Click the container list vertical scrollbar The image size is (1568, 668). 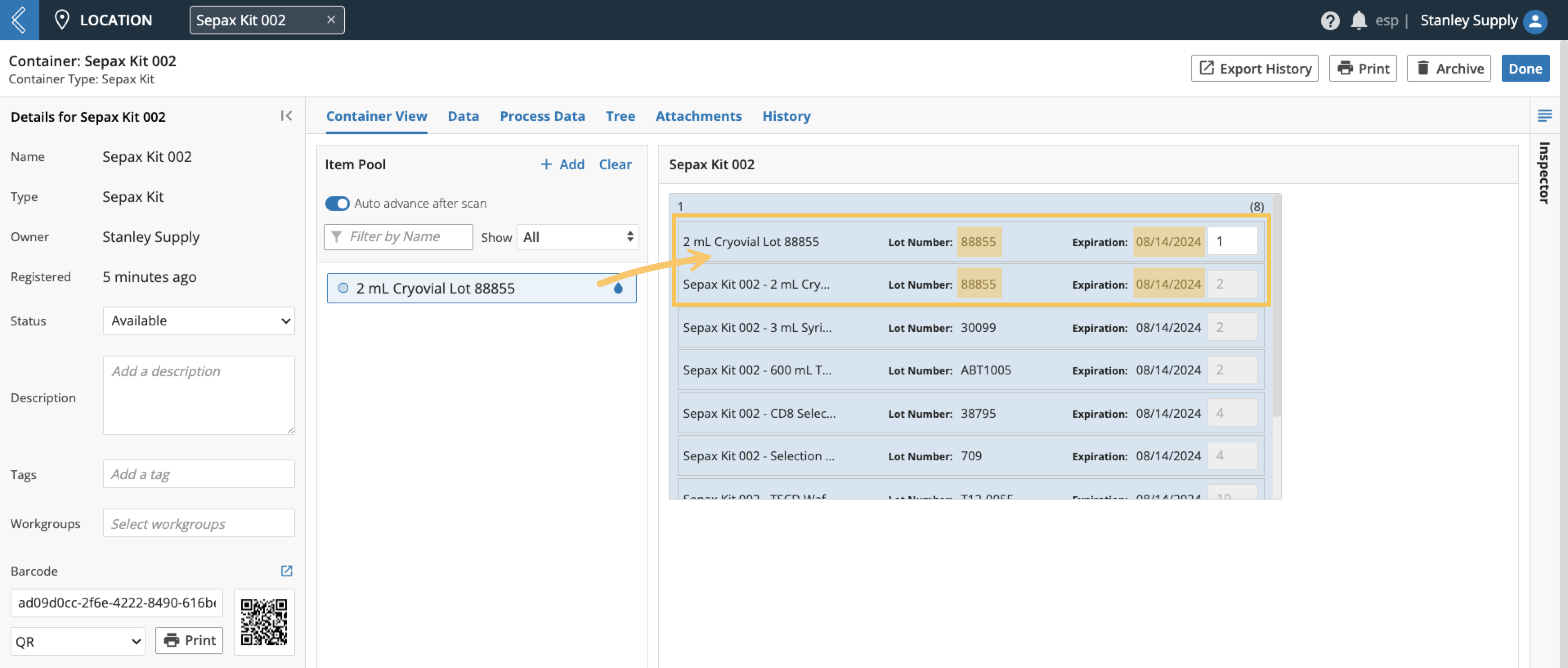click(1277, 306)
